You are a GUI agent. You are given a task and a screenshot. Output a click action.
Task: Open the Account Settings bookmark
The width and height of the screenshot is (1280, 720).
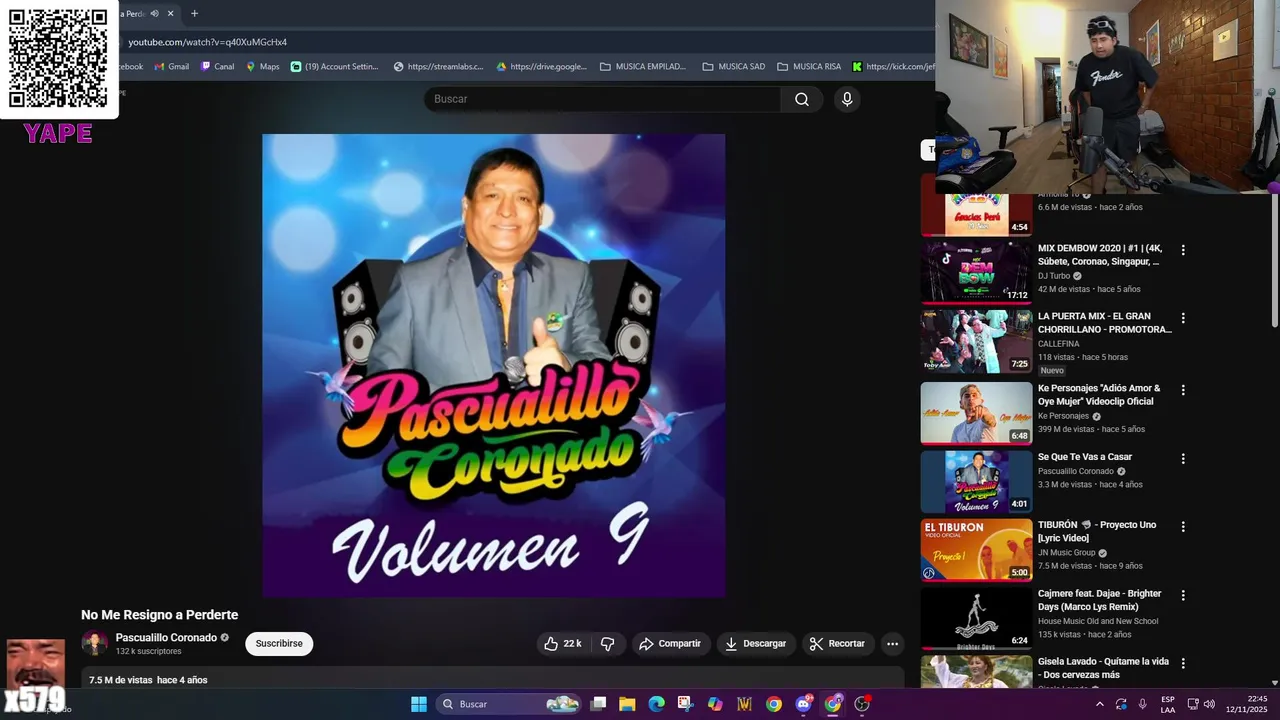pyautogui.click(x=335, y=67)
